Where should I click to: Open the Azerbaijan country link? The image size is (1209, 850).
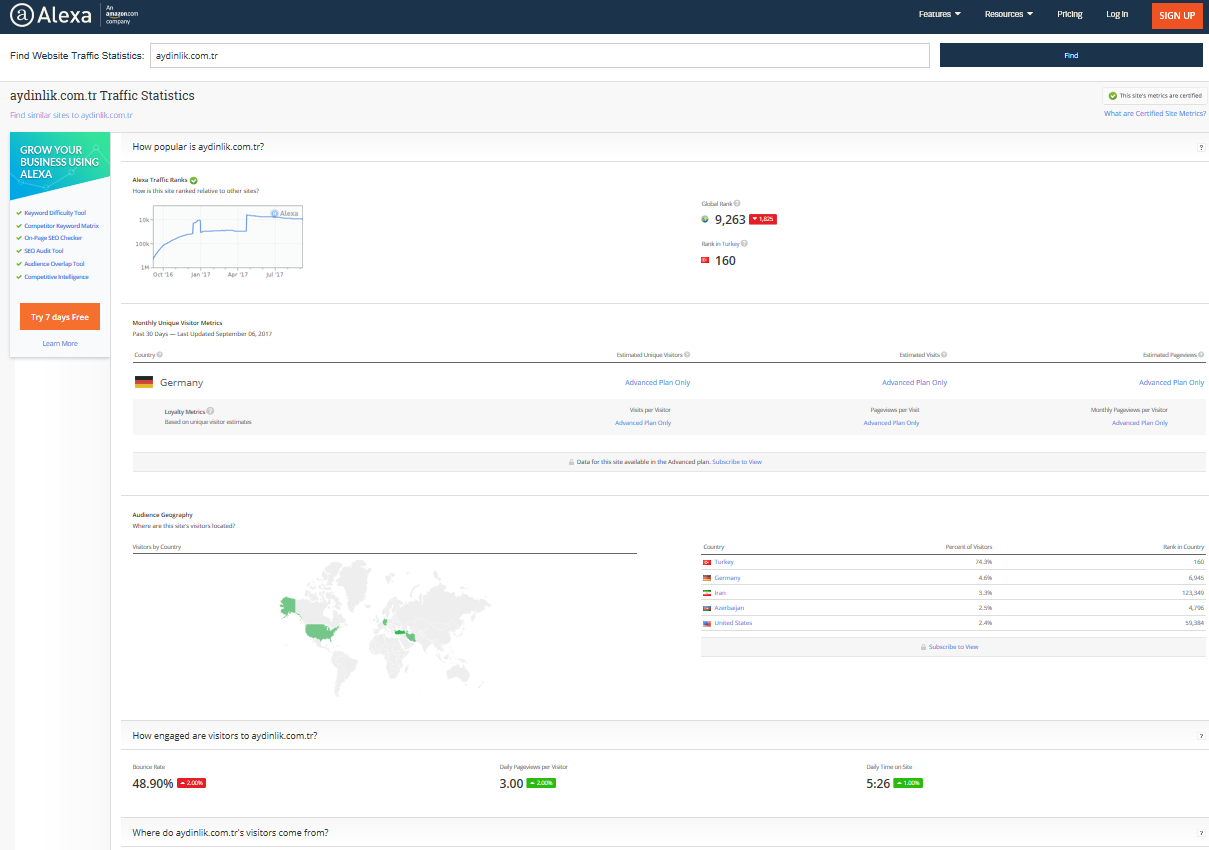tap(729, 608)
